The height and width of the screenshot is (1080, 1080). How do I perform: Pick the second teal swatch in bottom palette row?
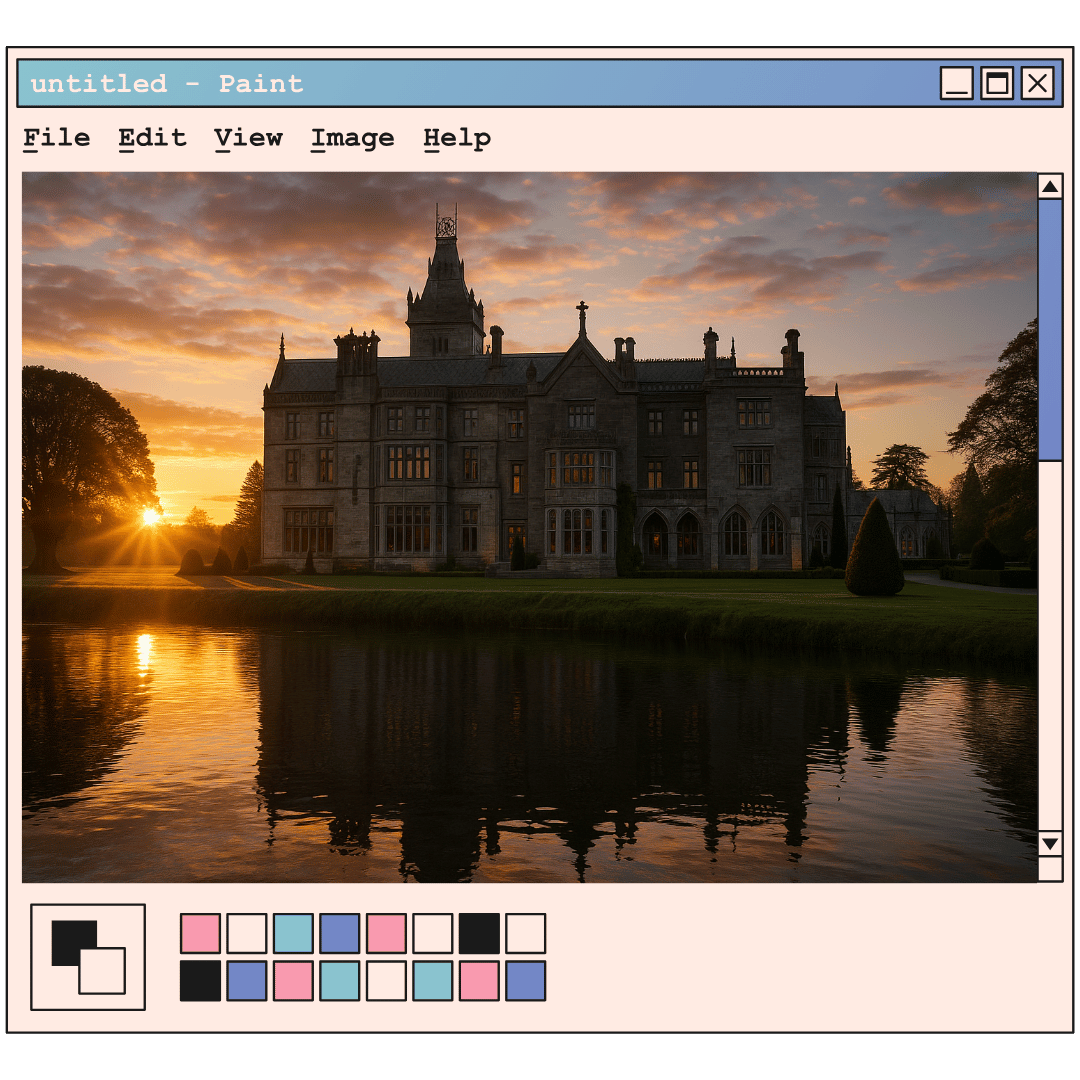tap(433, 981)
